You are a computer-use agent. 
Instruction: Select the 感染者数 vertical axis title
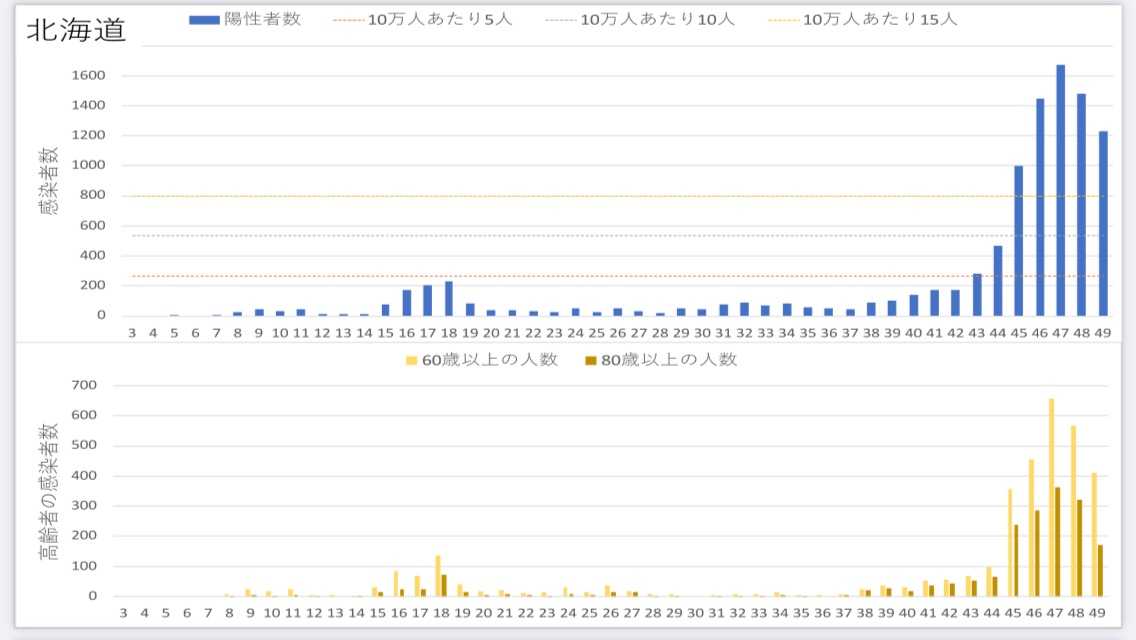(50, 183)
